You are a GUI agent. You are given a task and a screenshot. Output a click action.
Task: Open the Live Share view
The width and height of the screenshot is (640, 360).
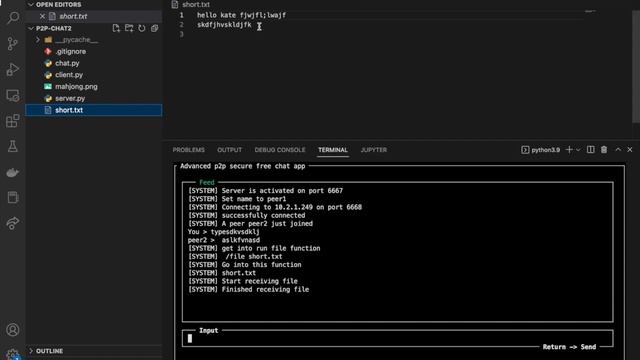point(13,223)
